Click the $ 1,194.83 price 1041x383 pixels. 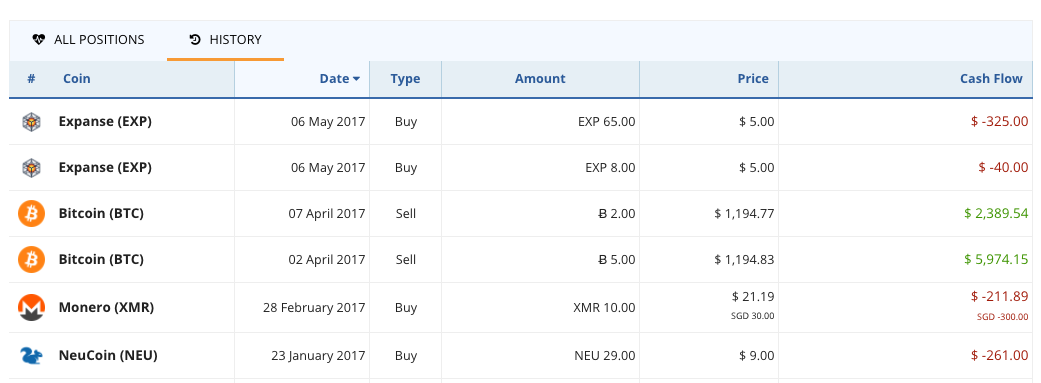[744, 260]
